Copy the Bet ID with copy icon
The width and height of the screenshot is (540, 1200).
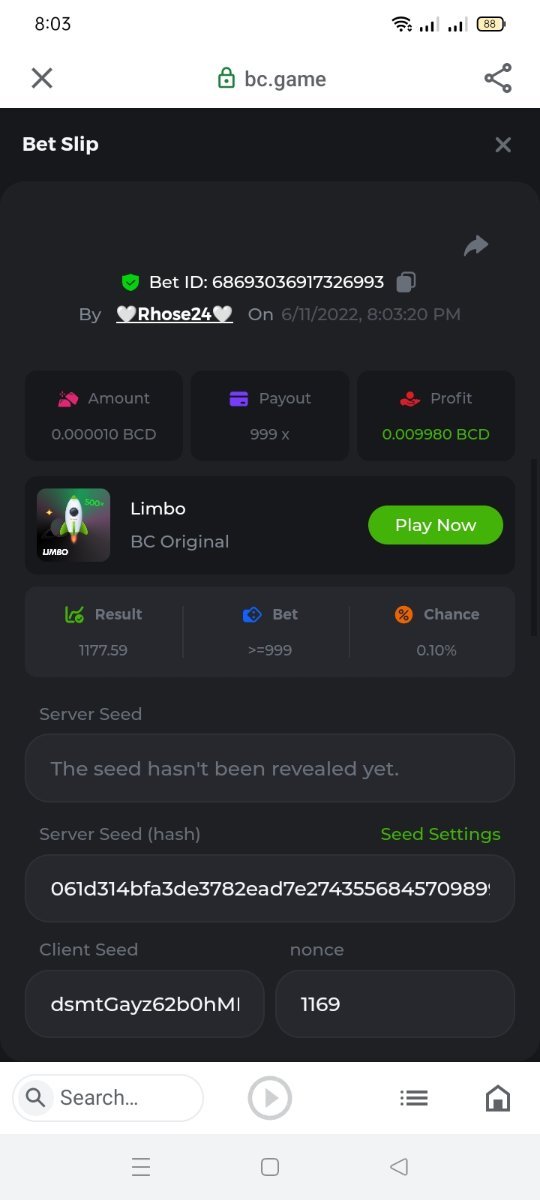pyautogui.click(x=406, y=282)
